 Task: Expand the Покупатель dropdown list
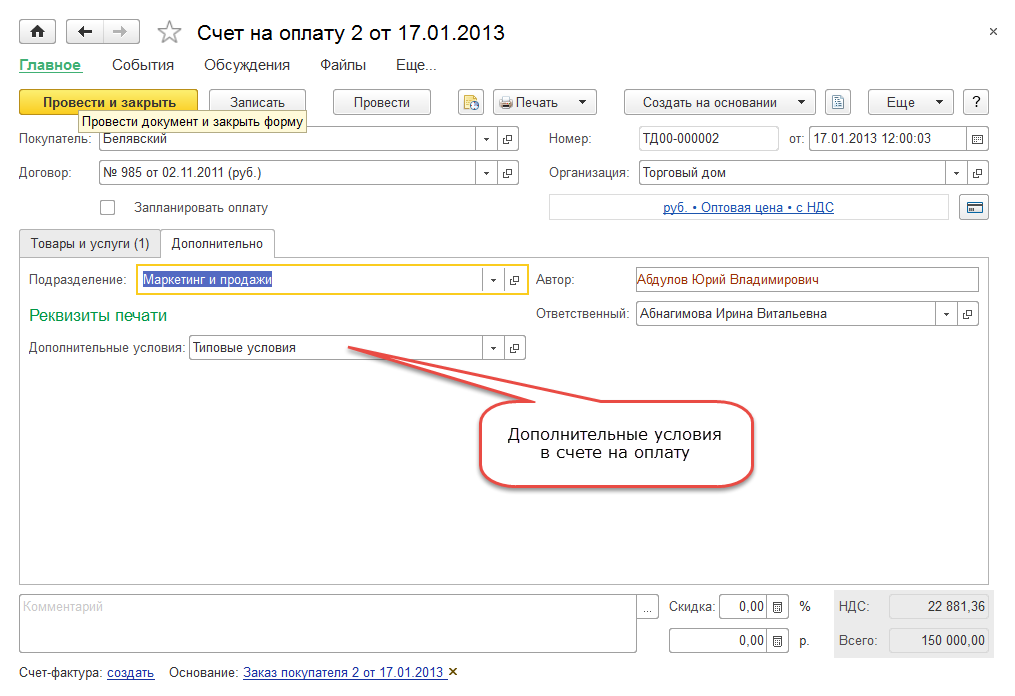[486, 139]
